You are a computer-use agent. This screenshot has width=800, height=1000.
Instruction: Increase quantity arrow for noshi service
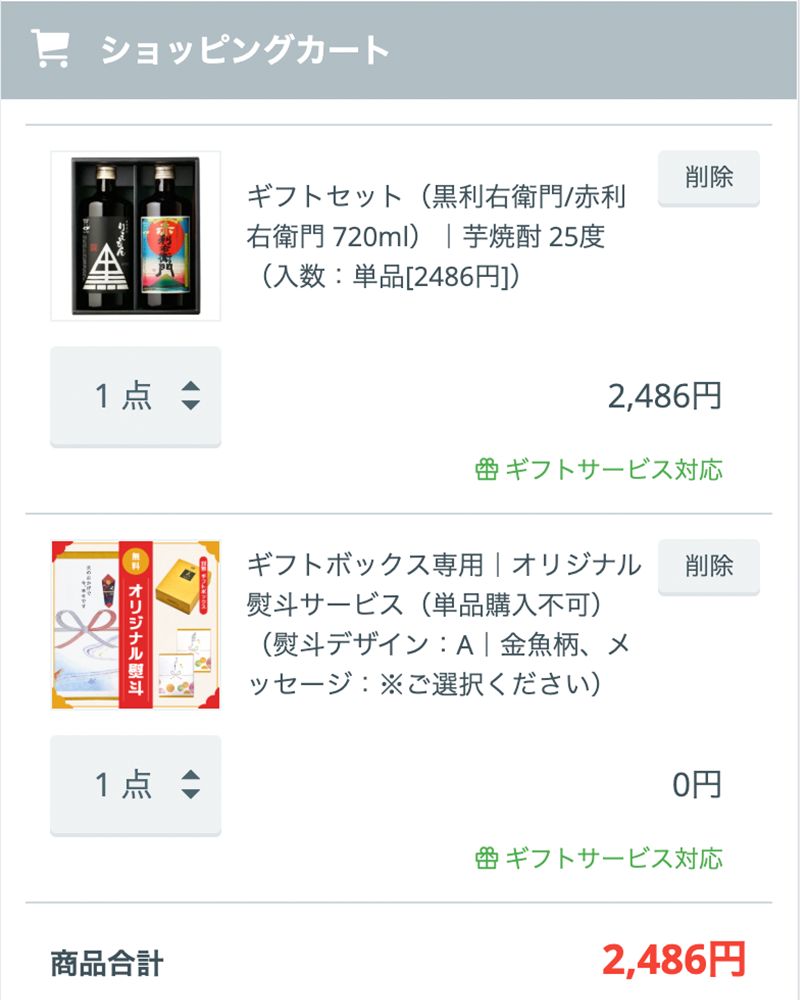point(191,775)
